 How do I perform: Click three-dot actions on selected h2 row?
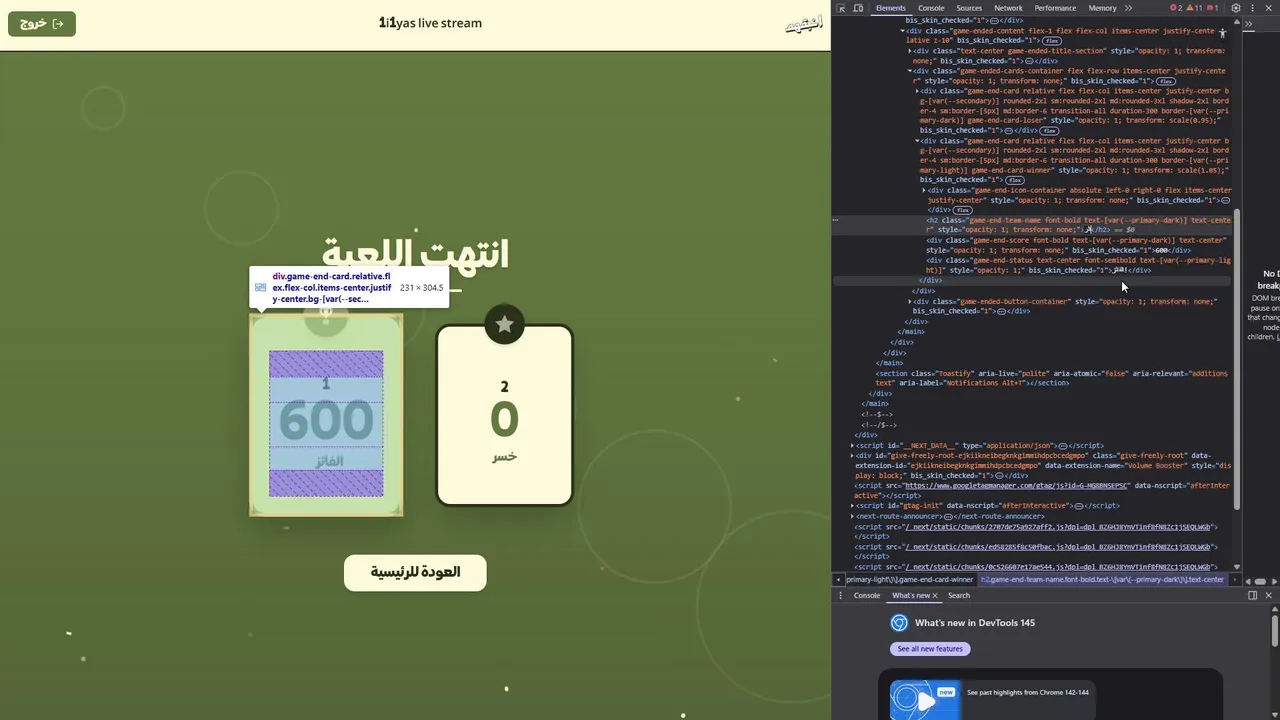(x=837, y=220)
